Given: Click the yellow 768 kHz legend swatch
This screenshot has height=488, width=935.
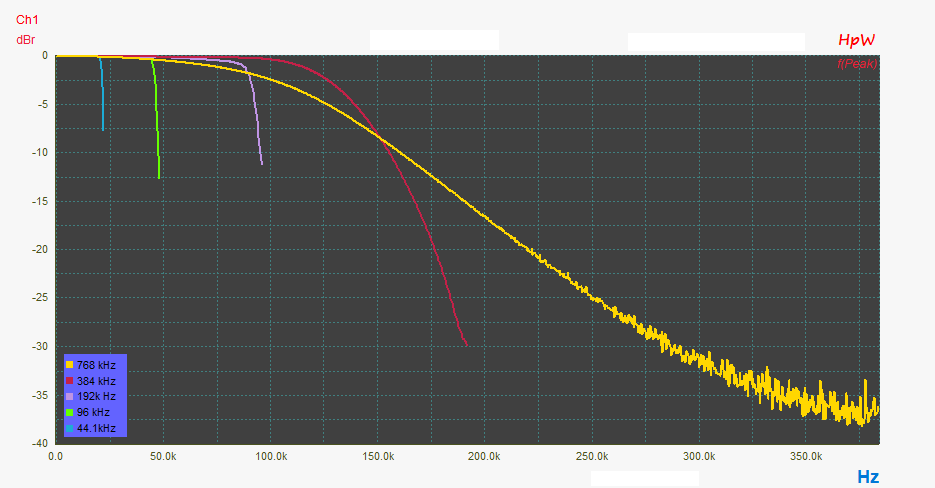Looking at the screenshot, I should pos(70,365).
